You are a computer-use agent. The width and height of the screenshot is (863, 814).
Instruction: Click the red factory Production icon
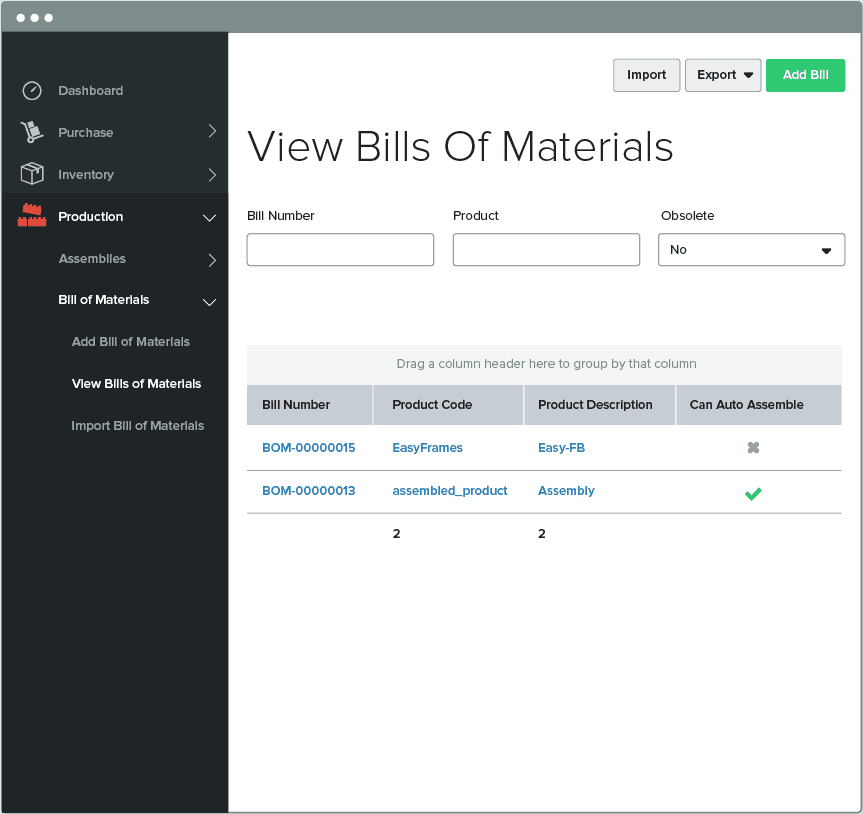point(31,215)
